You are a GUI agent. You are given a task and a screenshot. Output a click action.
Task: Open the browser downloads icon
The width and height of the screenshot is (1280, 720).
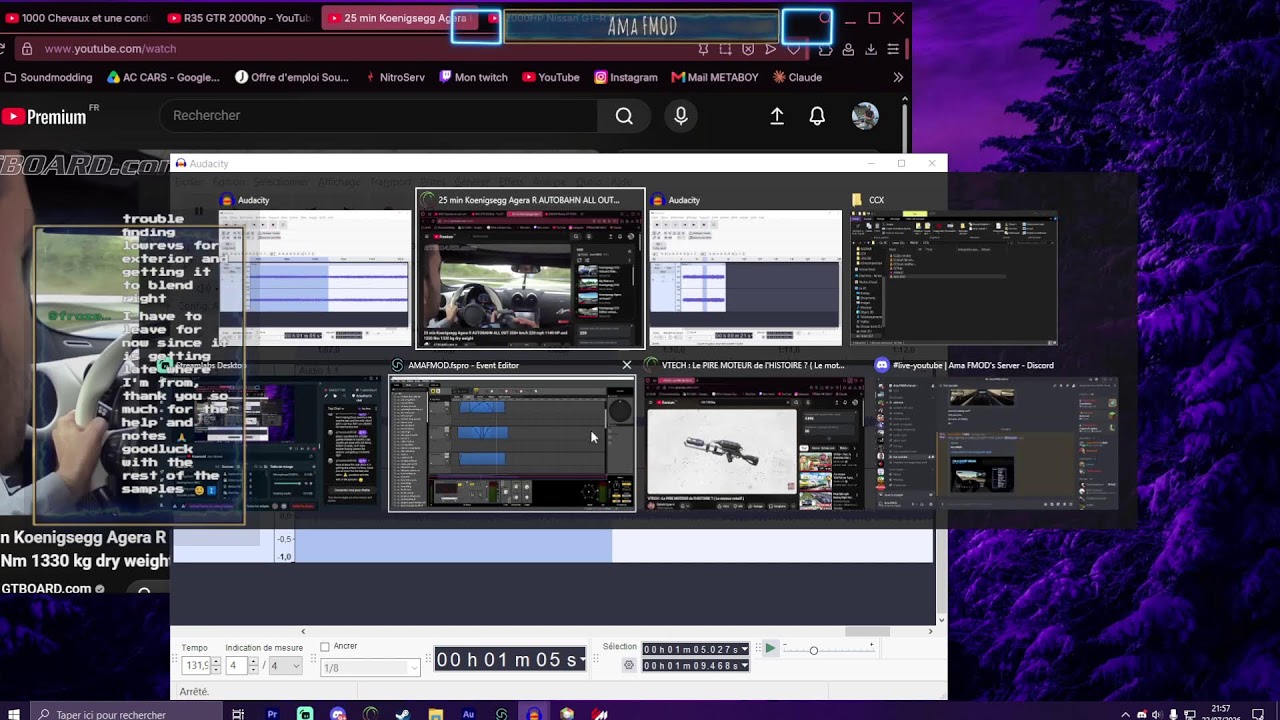click(x=871, y=49)
